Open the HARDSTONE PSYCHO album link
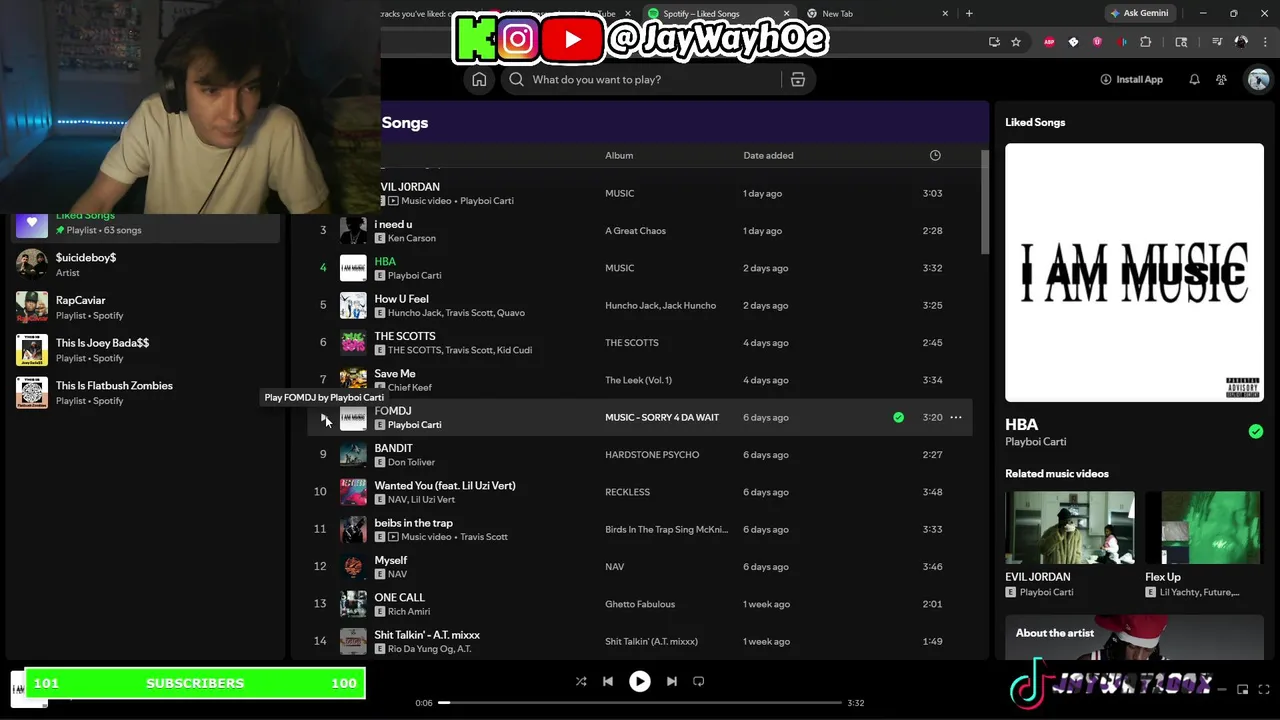 click(x=652, y=455)
